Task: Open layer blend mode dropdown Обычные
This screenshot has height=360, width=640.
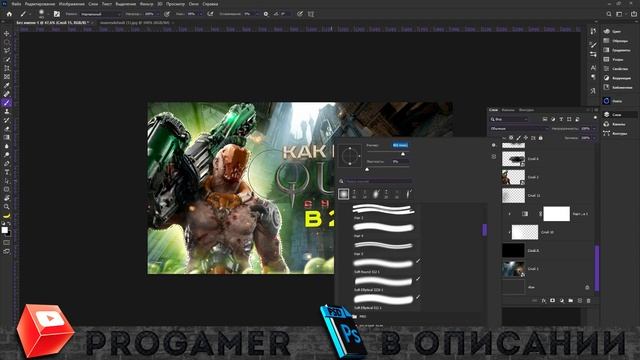Action: point(519,129)
